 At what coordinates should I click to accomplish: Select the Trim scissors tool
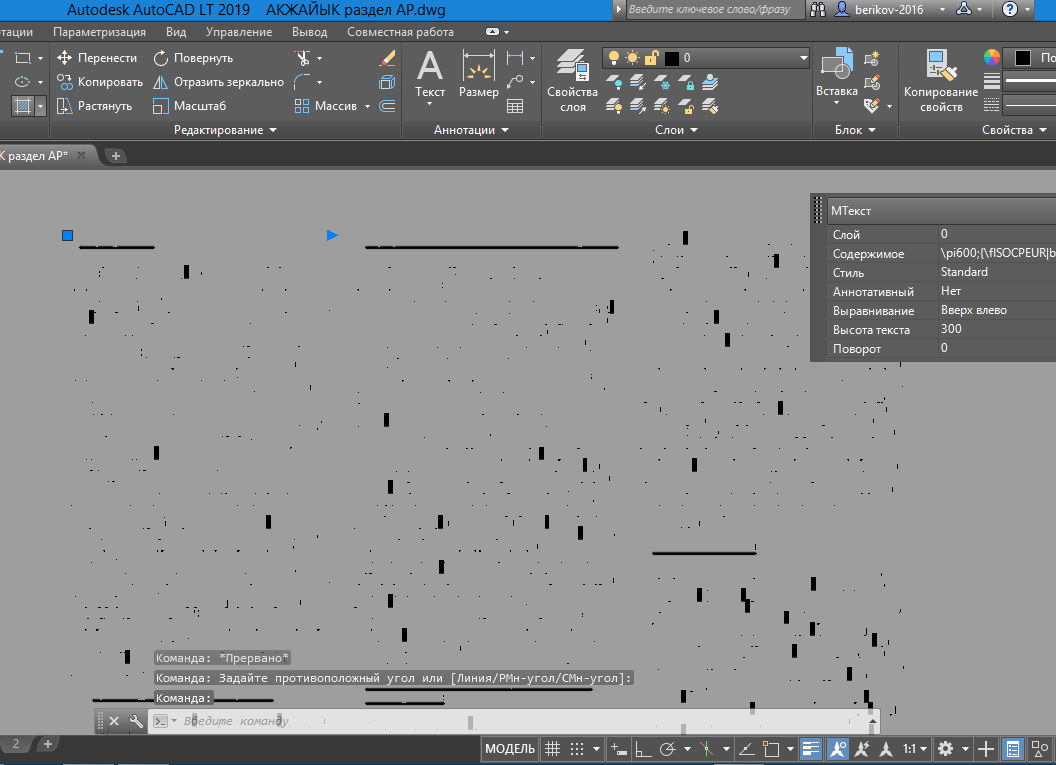pyautogui.click(x=302, y=58)
